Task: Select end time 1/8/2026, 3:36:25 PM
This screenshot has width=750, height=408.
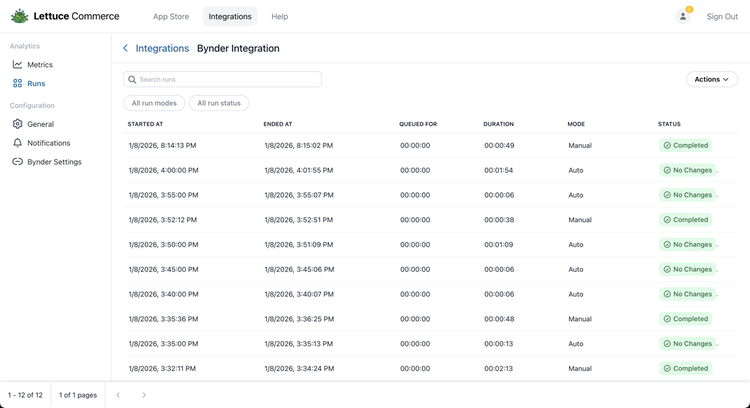Action: (299, 319)
